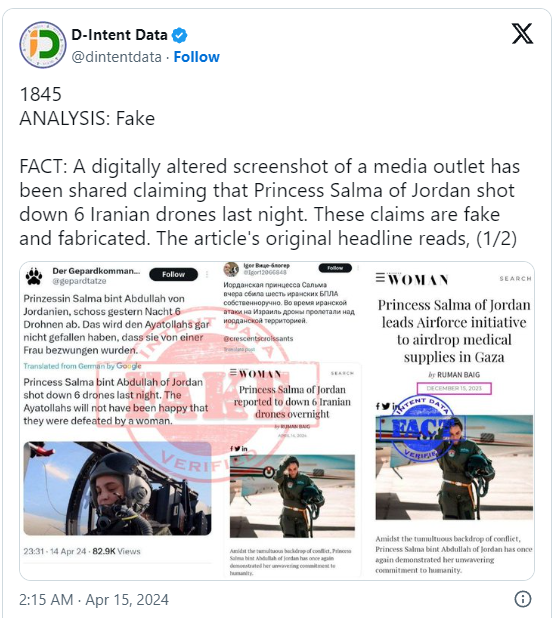Click Follow button in Russian tweet screenshot
The image size is (554, 618).
(335, 268)
